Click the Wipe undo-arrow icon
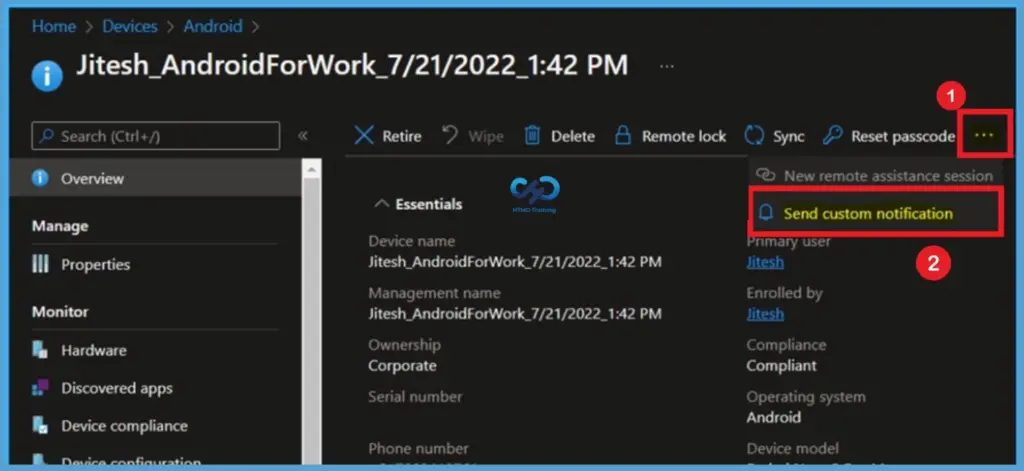This screenshot has width=1024, height=471. tap(450, 135)
